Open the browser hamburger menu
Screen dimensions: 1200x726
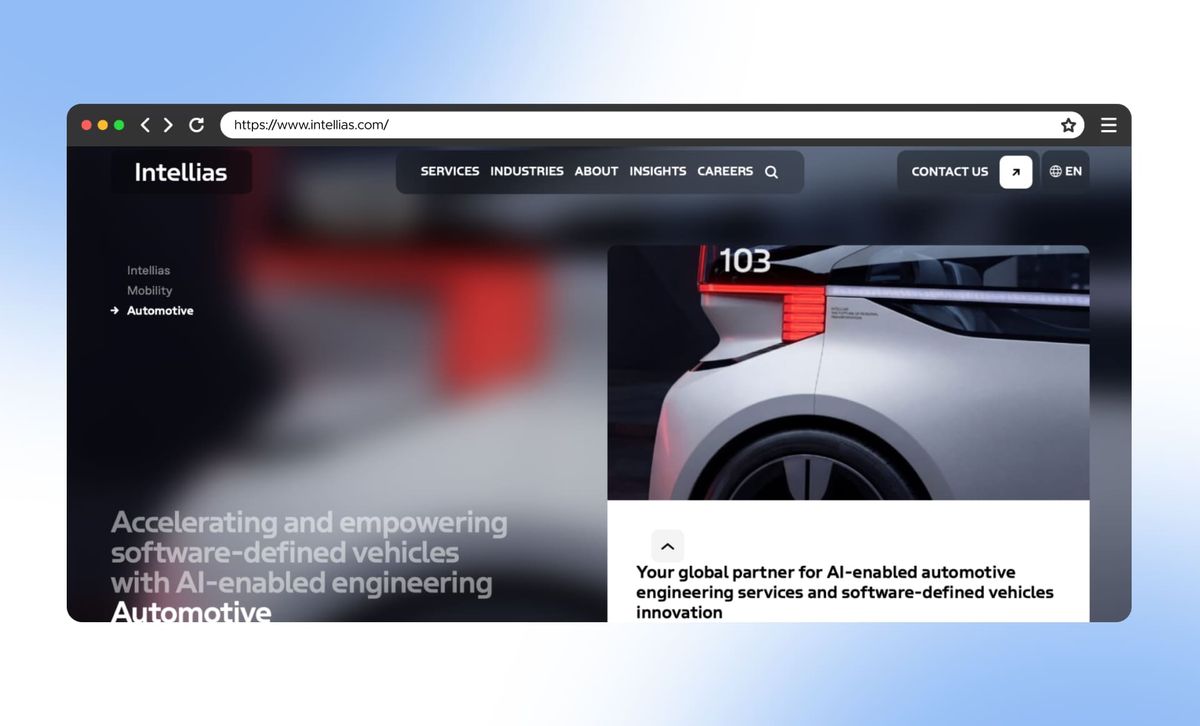1109,125
